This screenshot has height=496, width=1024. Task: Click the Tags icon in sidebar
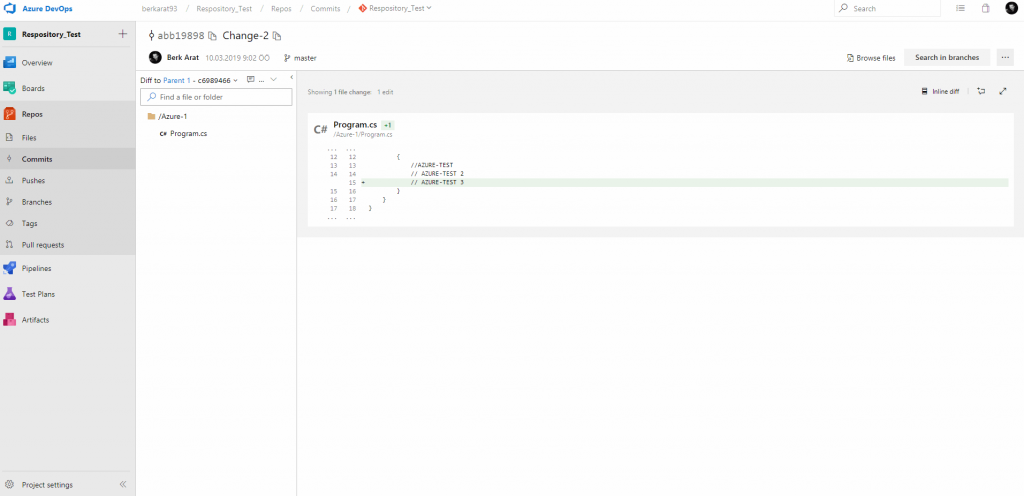point(9,223)
